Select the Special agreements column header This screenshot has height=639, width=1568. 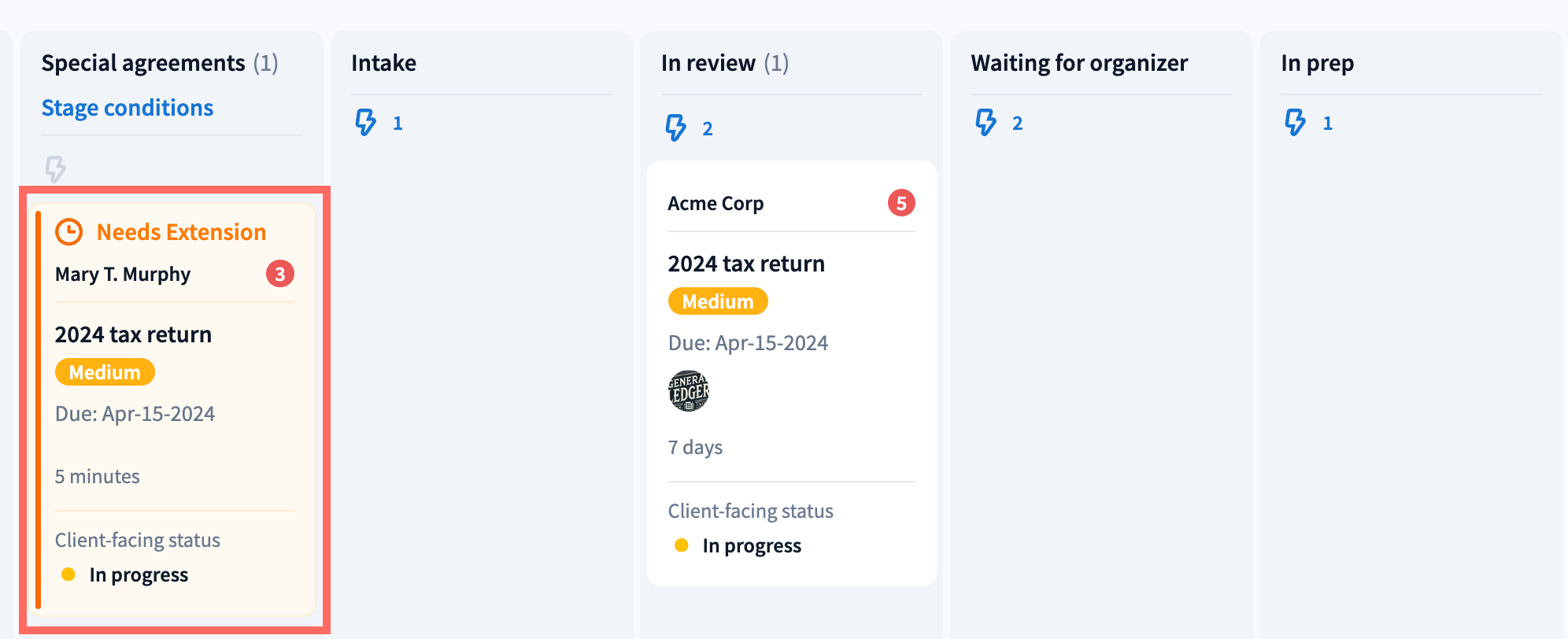(x=143, y=63)
